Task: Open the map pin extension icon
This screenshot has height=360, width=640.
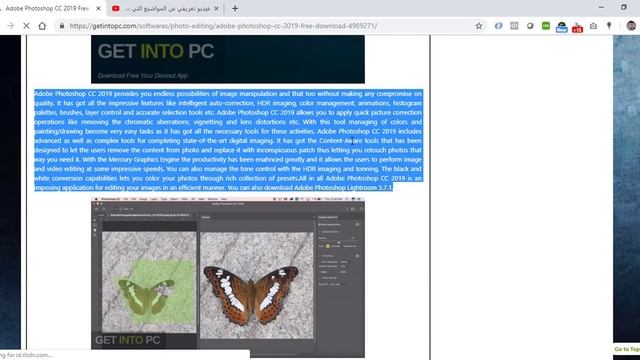Action: coord(609,26)
